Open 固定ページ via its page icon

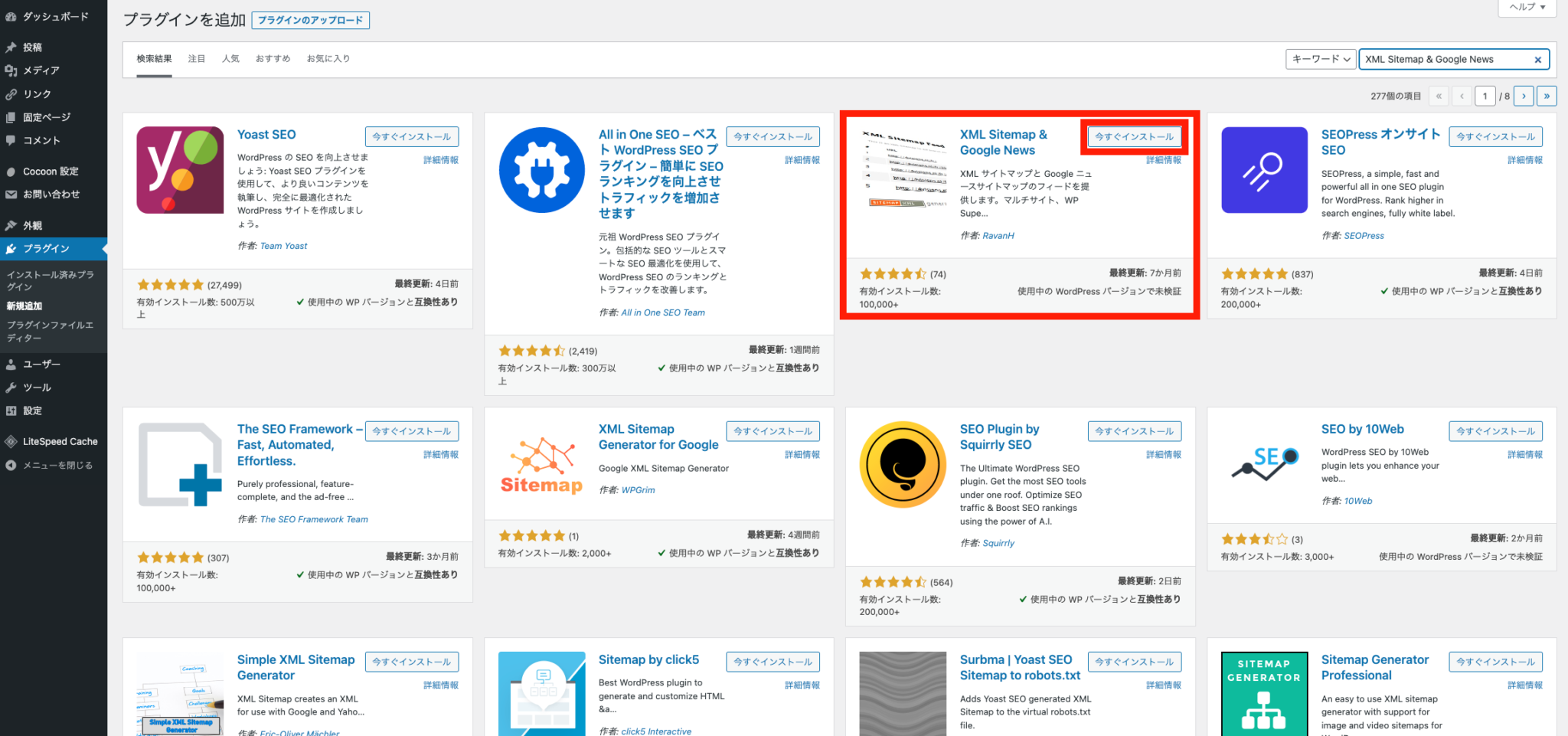pyautogui.click(x=11, y=116)
